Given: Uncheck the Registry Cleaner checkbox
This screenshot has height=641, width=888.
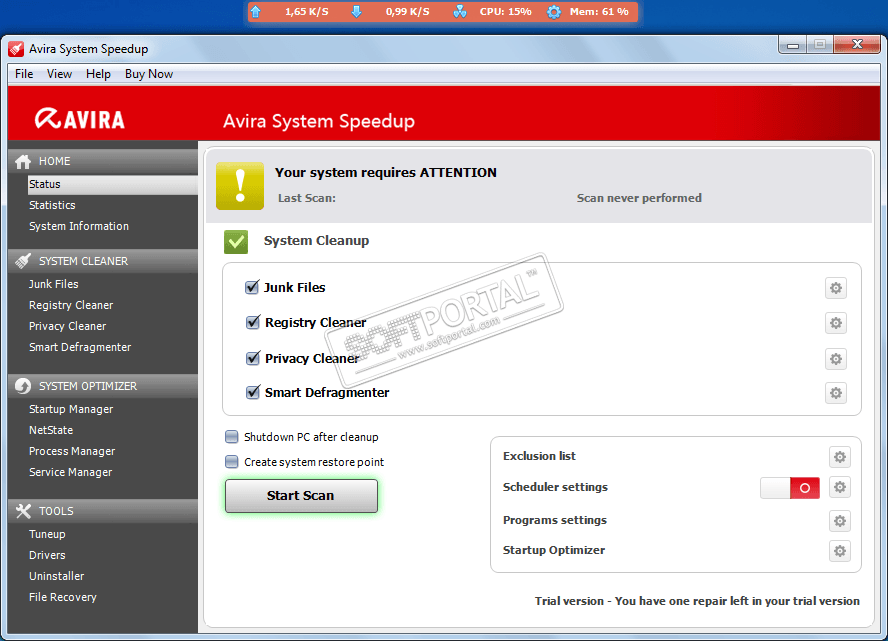Looking at the screenshot, I should point(253,322).
